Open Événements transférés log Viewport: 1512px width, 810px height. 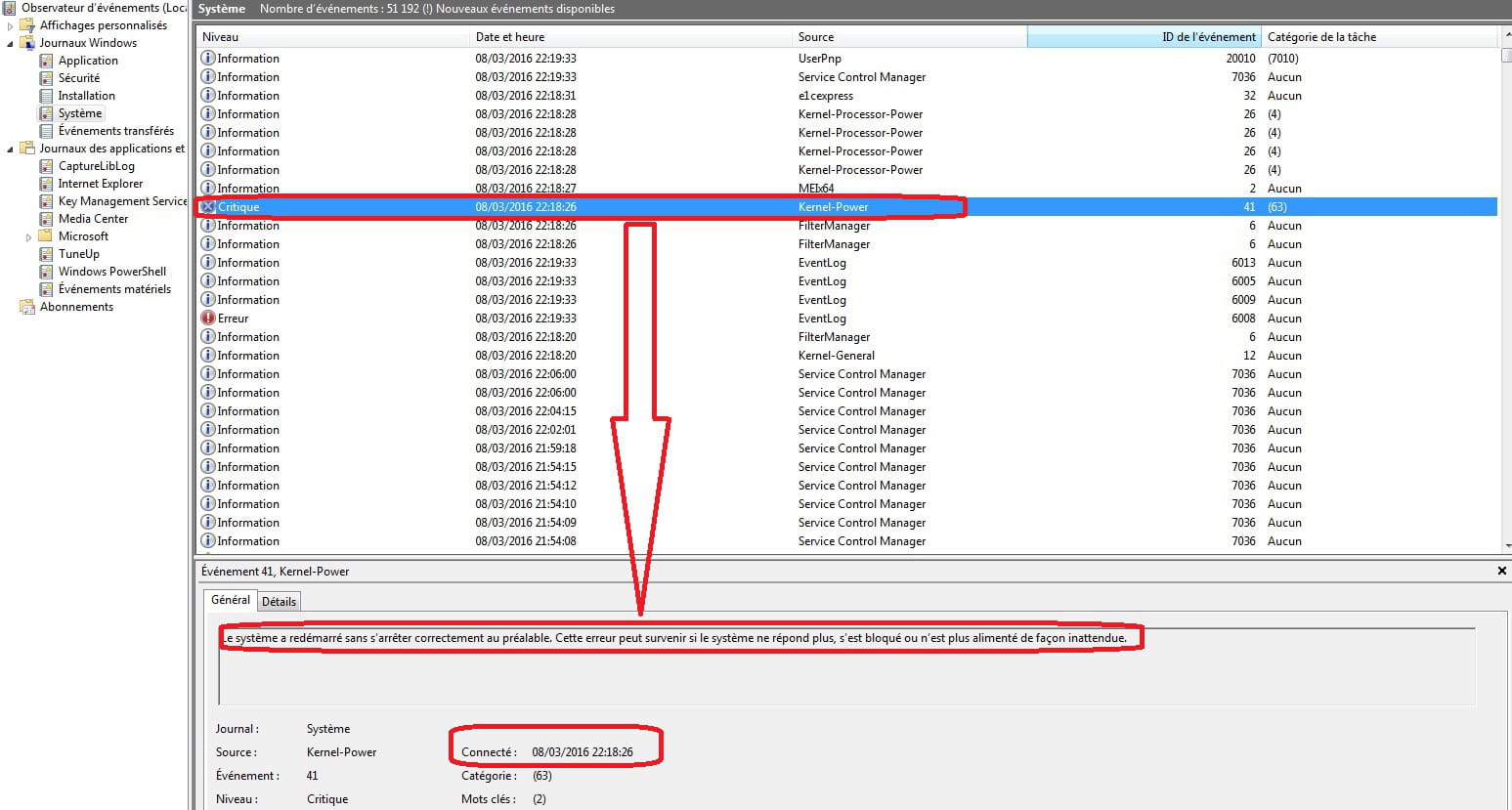(115, 131)
